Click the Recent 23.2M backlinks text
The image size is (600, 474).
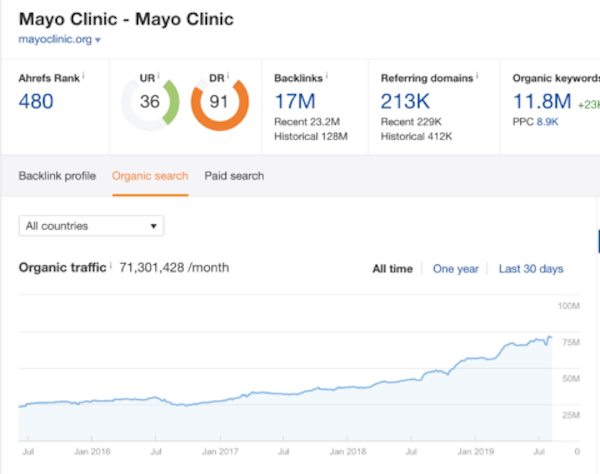pos(307,122)
